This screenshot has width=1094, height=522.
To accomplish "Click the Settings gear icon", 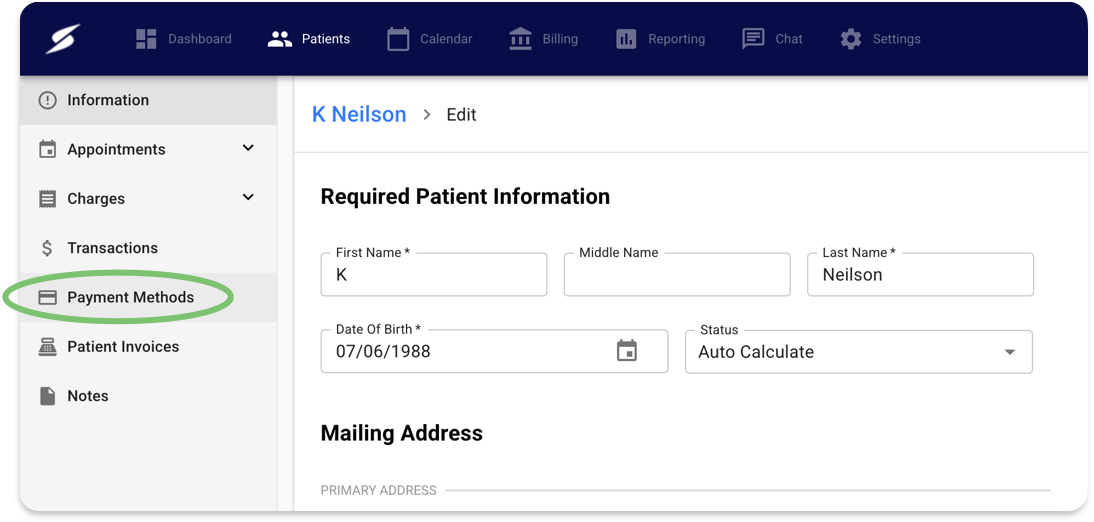I will [851, 39].
